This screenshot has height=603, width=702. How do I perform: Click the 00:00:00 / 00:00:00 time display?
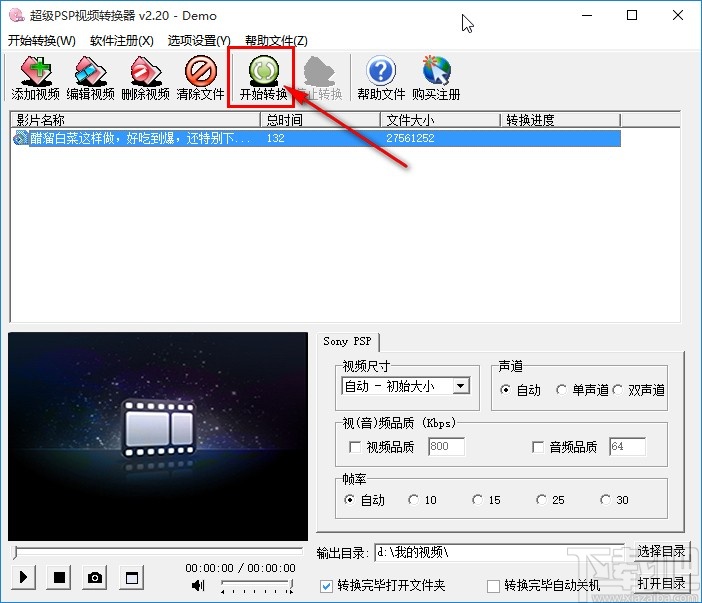pyautogui.click(x=240, y=568)
